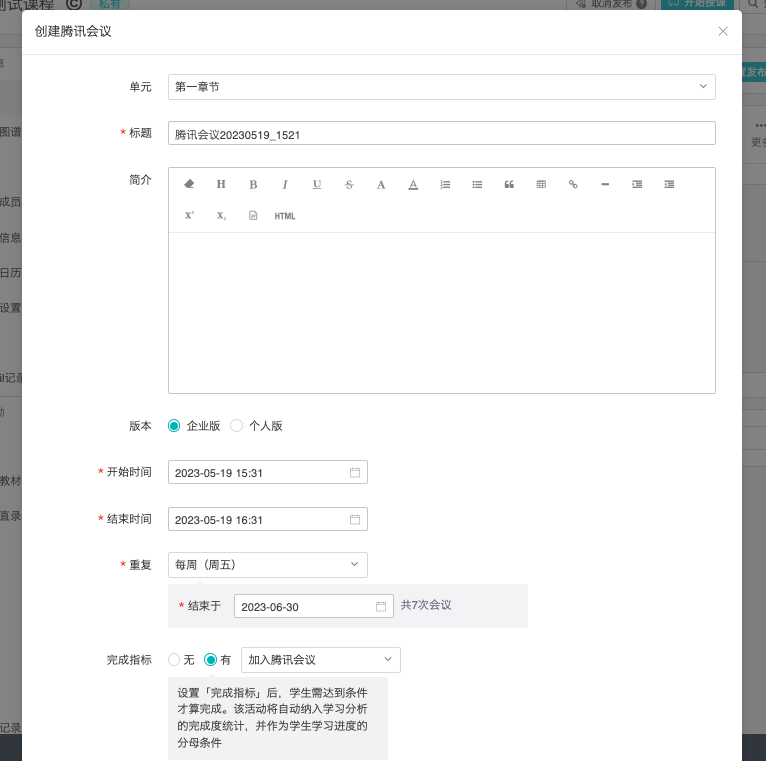
Task: Apply superscript formatting
Action: (189, 216)
